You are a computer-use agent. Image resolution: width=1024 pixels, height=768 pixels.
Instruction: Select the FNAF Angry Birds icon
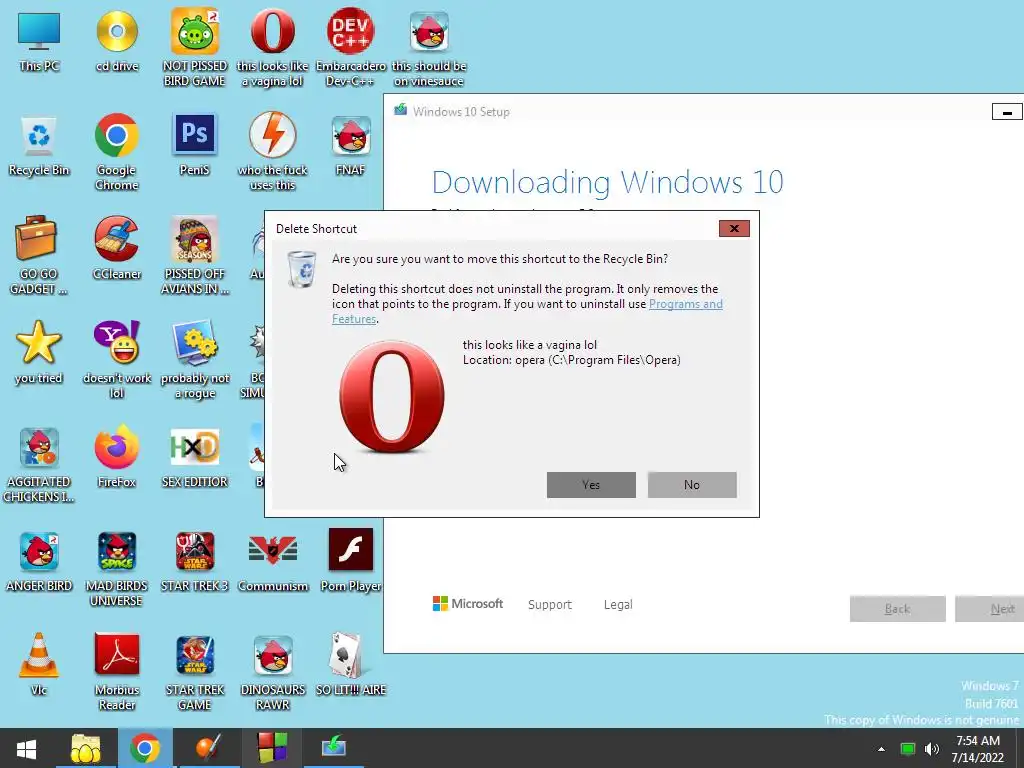(351, 145)
